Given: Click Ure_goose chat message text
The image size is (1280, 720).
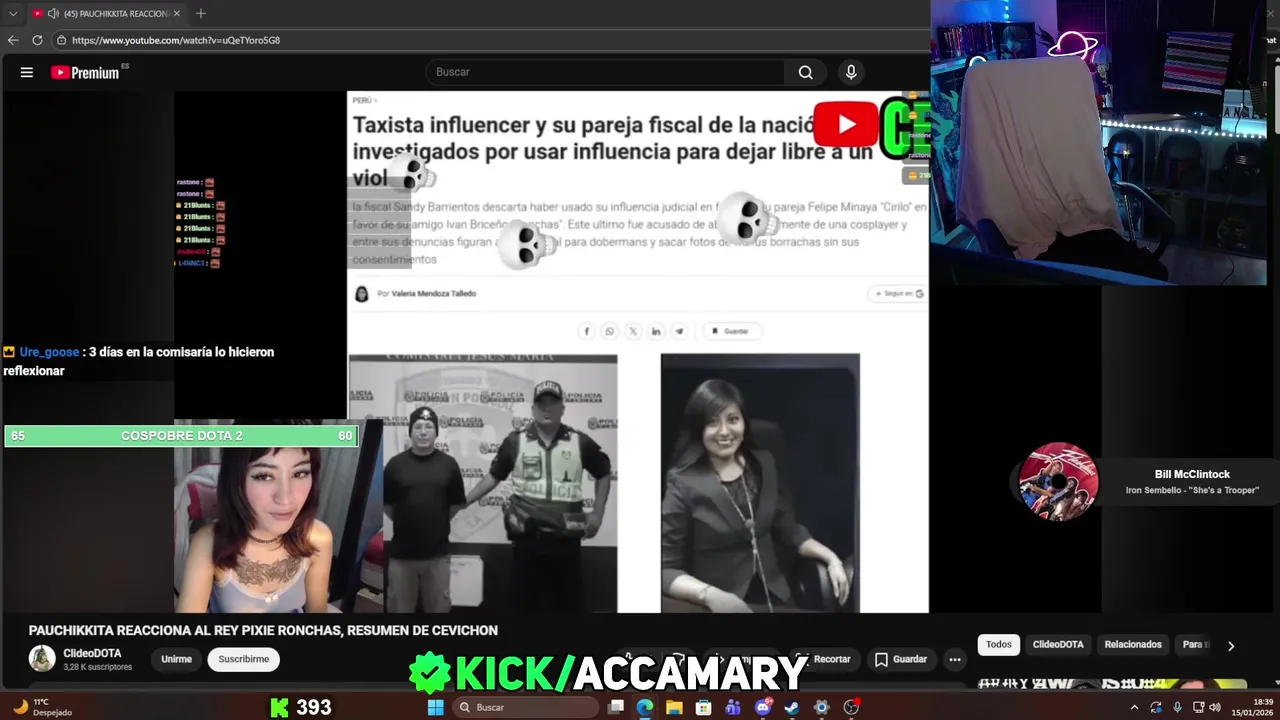Looking at the screenshot, I should pos(138,361).
